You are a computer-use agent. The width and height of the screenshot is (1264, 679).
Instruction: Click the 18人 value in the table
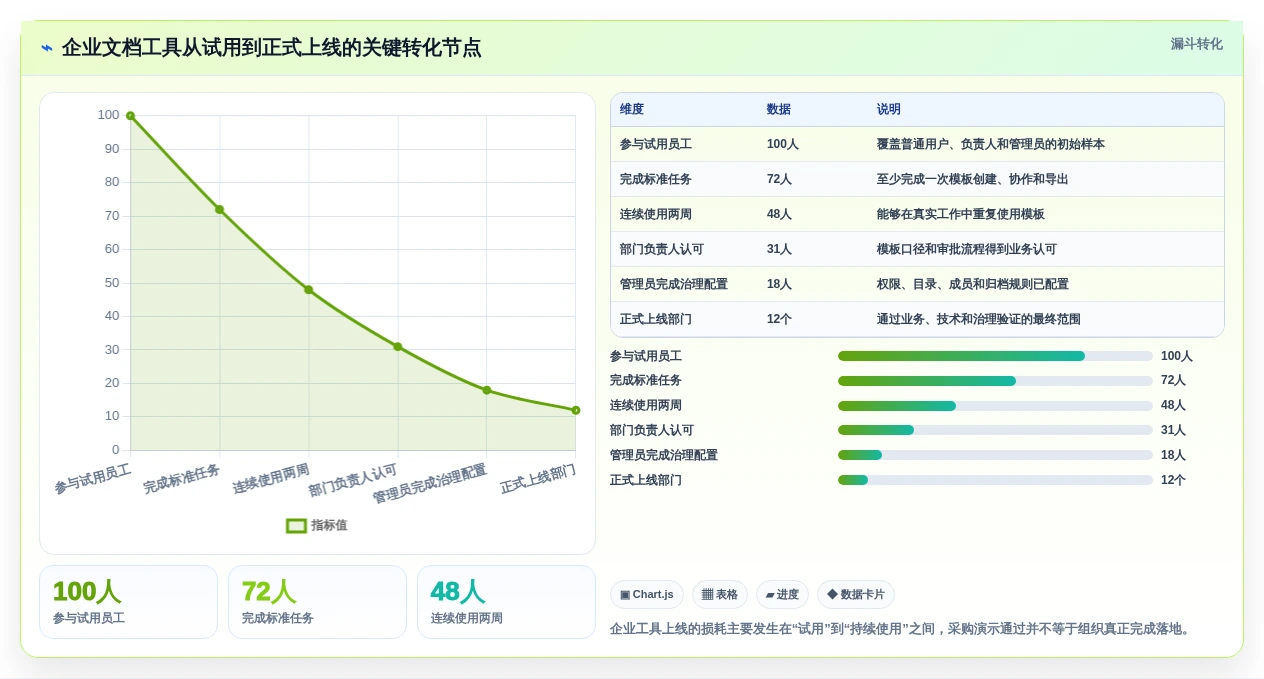pyautogui.click(x=779, y=284)
